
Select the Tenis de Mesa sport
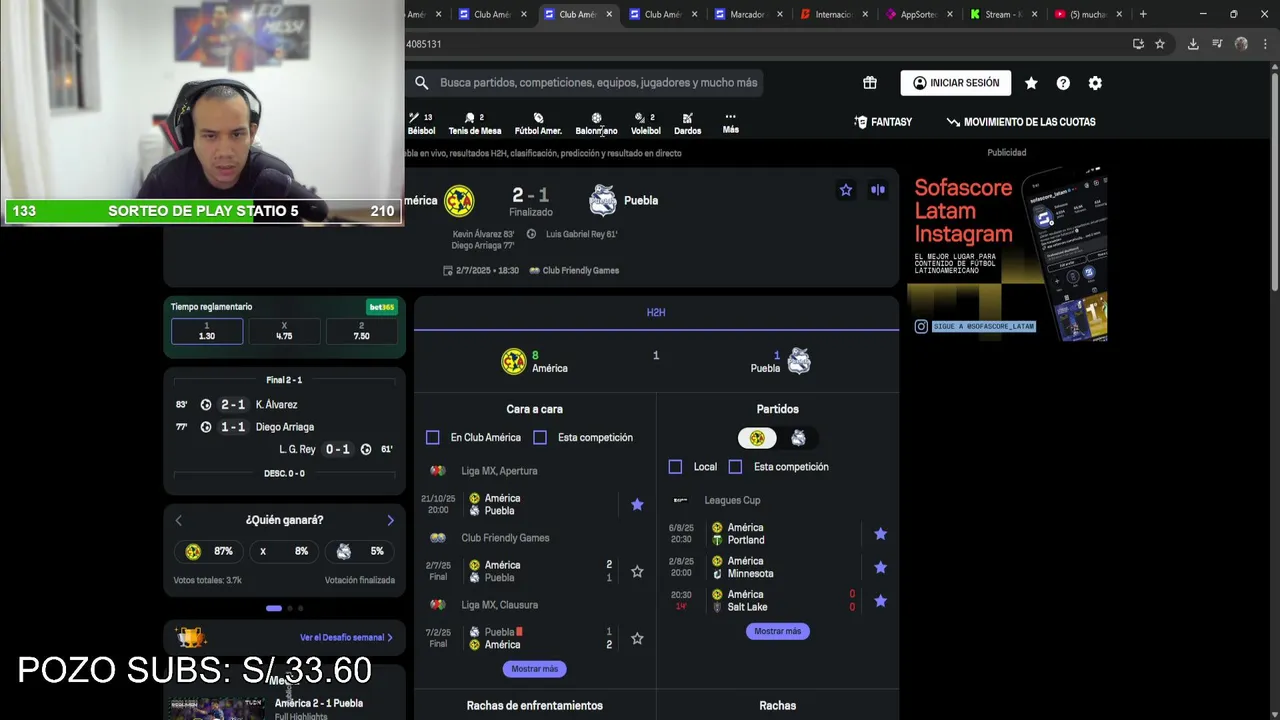tap(475, 123)
